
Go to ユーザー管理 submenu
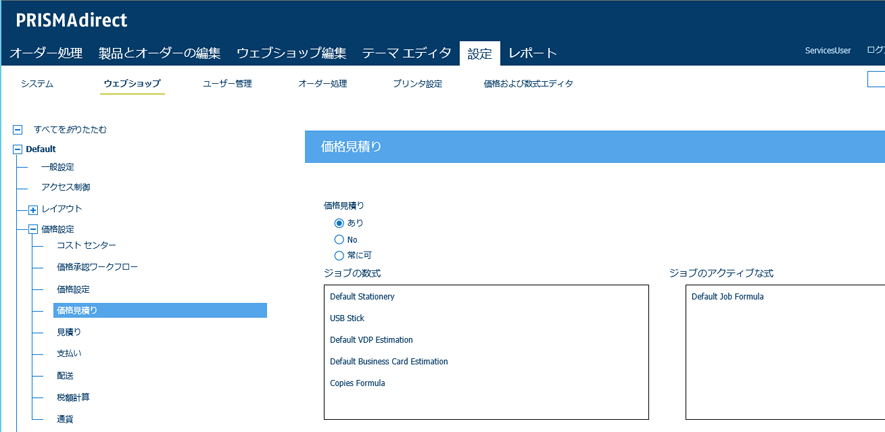227,84
